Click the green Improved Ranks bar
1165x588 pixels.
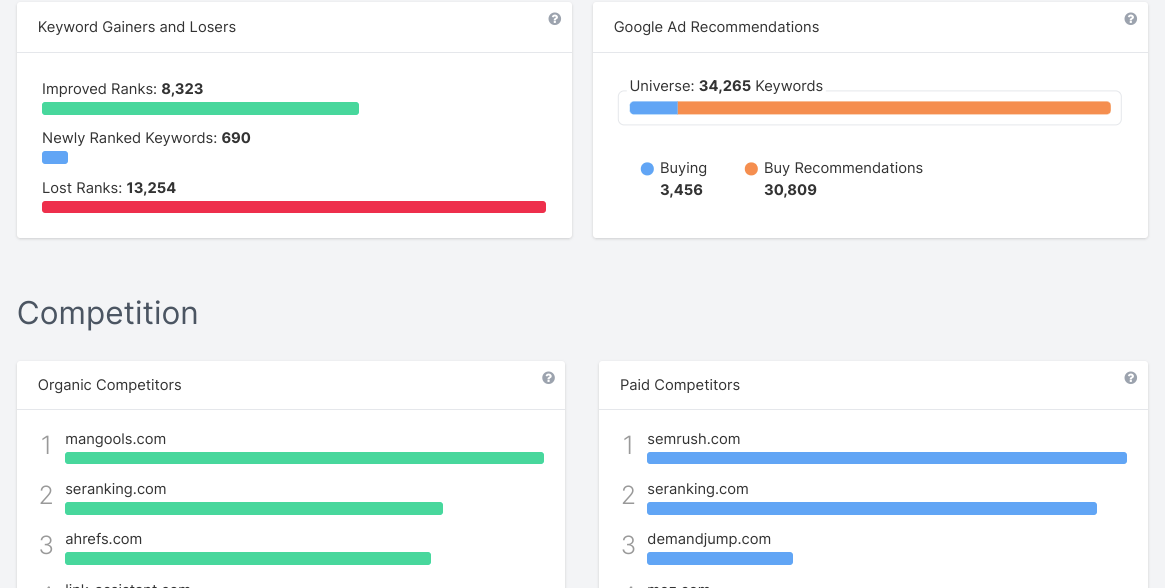click(201, 109)
